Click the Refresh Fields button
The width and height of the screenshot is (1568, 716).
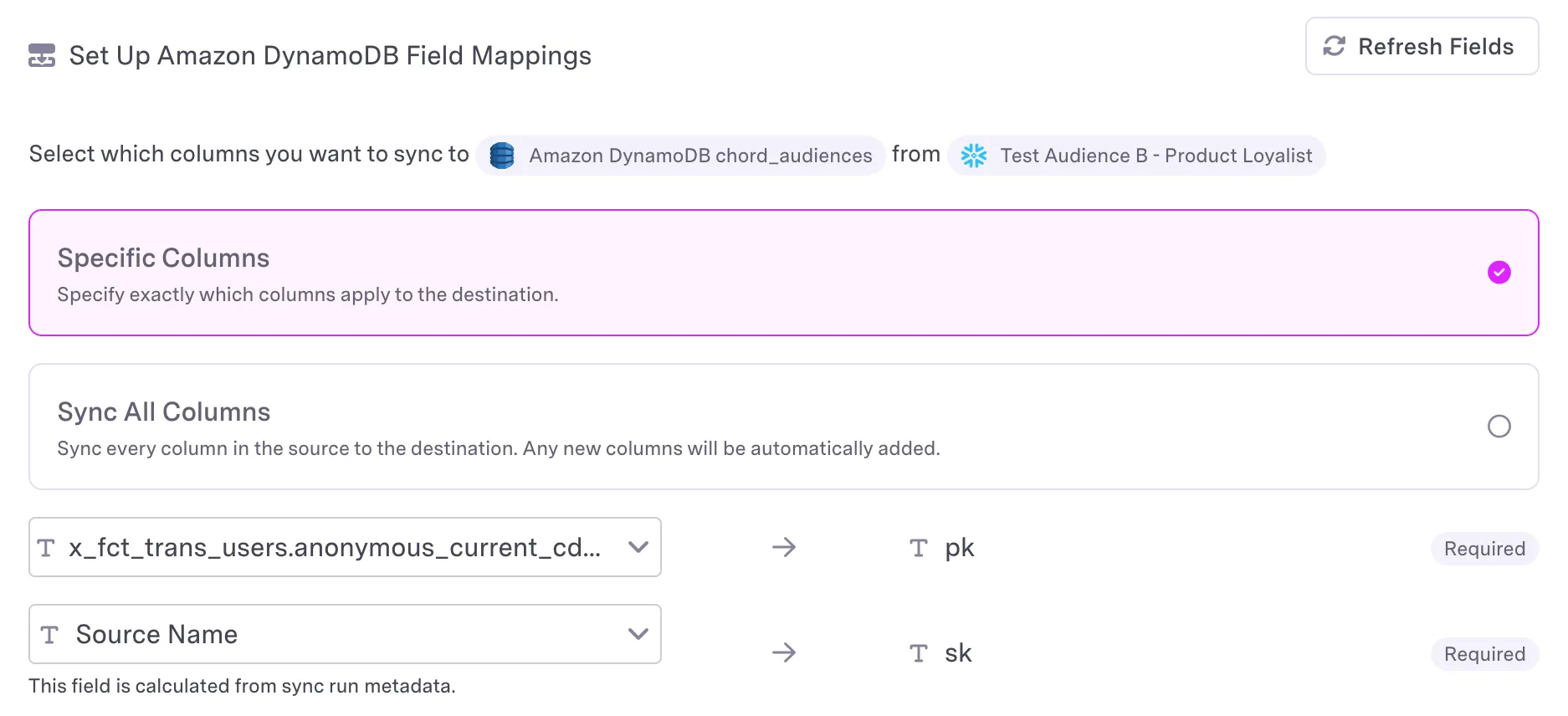click(1422, 46)
